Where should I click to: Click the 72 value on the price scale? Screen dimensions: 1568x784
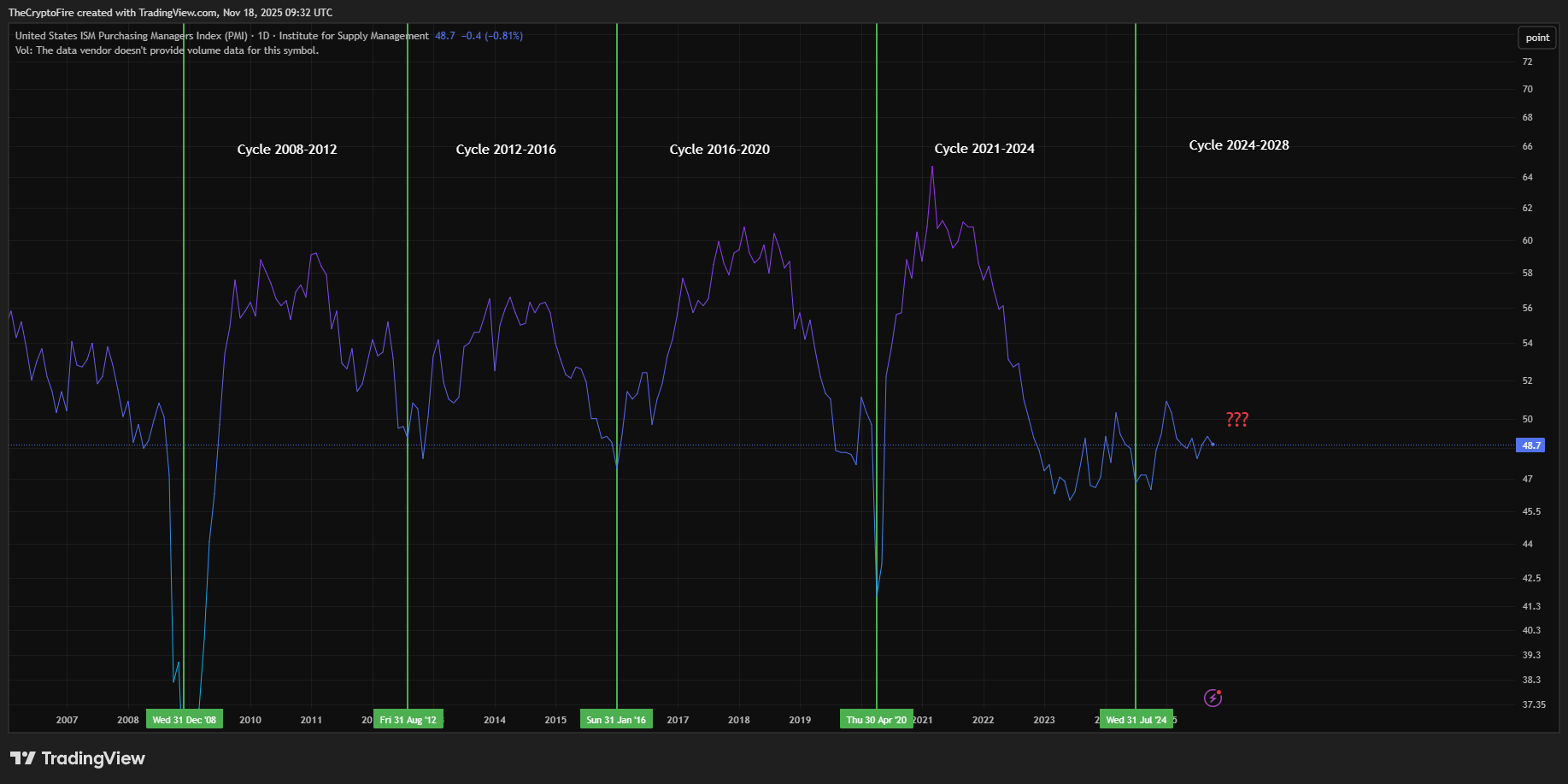1526,61
